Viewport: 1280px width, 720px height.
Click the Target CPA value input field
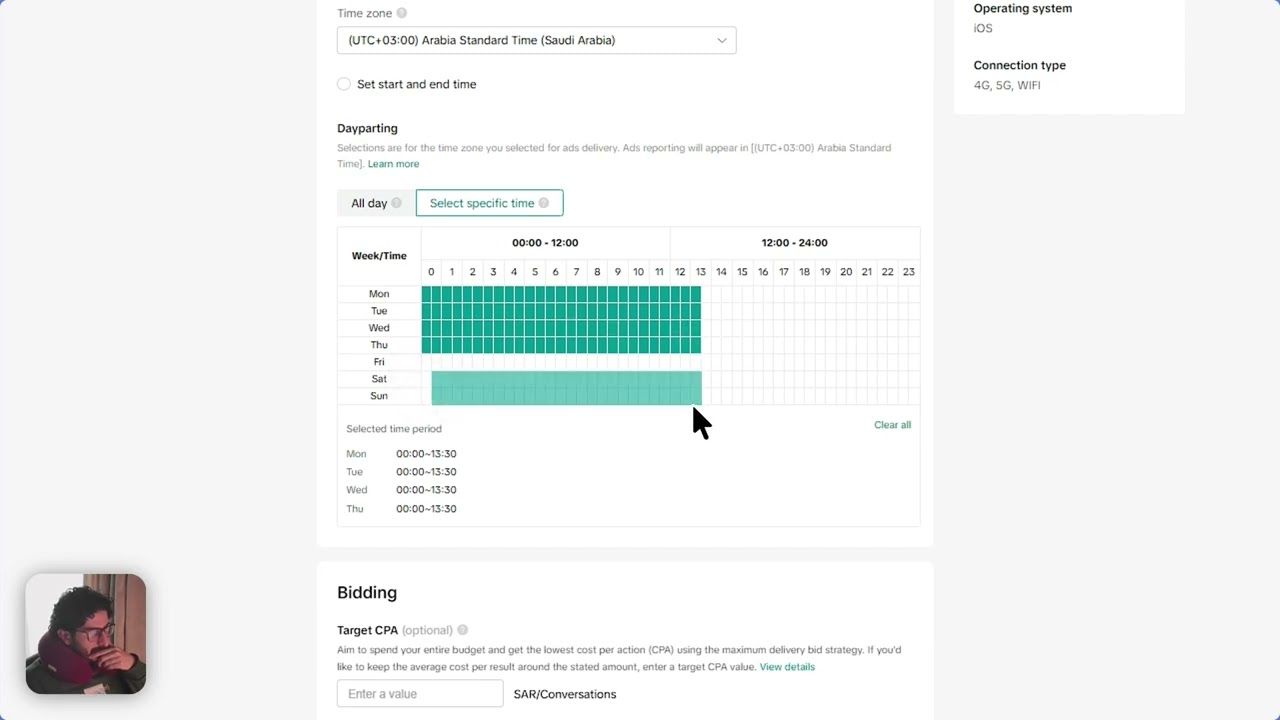click(420, 694)
